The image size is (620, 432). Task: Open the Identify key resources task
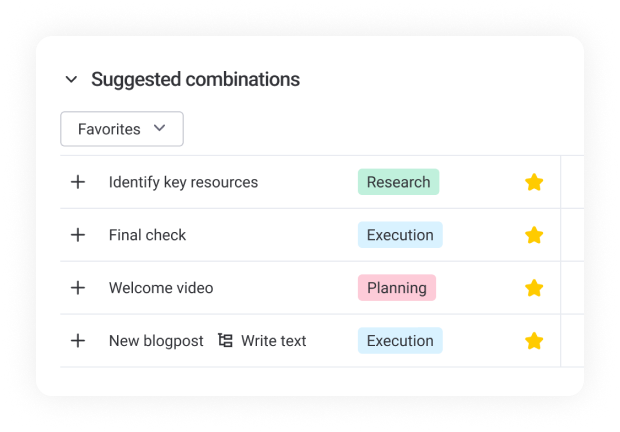click(183, 182)
